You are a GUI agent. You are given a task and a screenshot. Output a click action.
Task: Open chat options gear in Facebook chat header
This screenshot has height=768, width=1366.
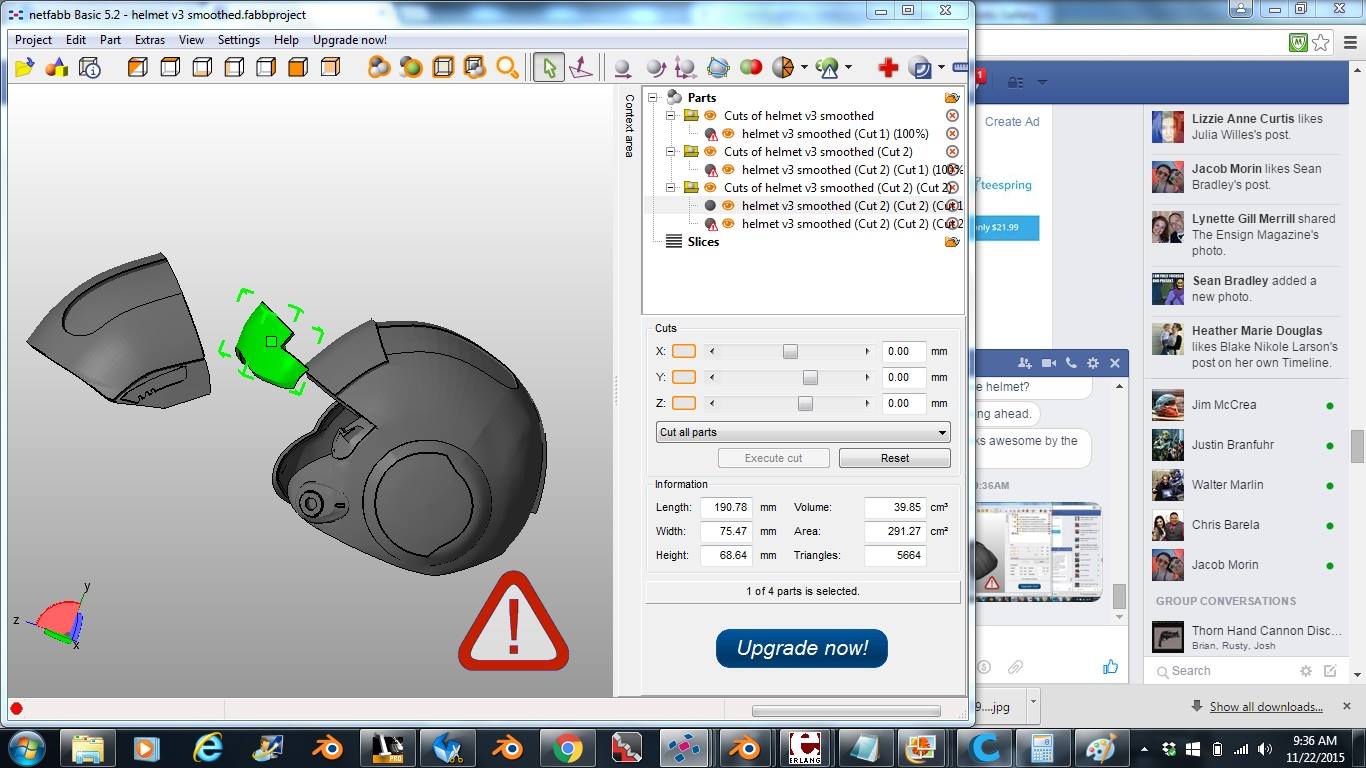[x=1093, y=363]
